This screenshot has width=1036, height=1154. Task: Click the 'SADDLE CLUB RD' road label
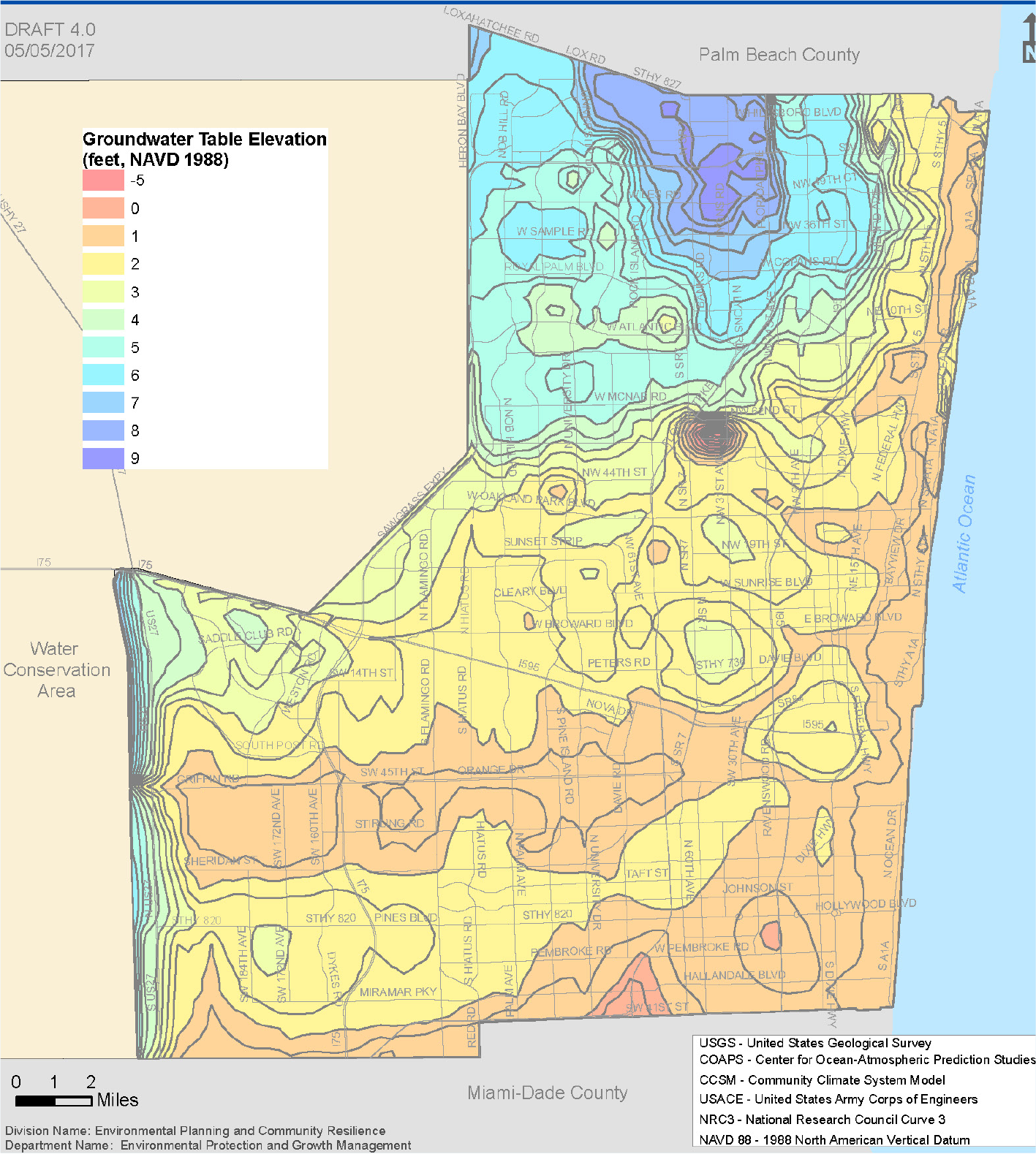[x=245, y=636]
